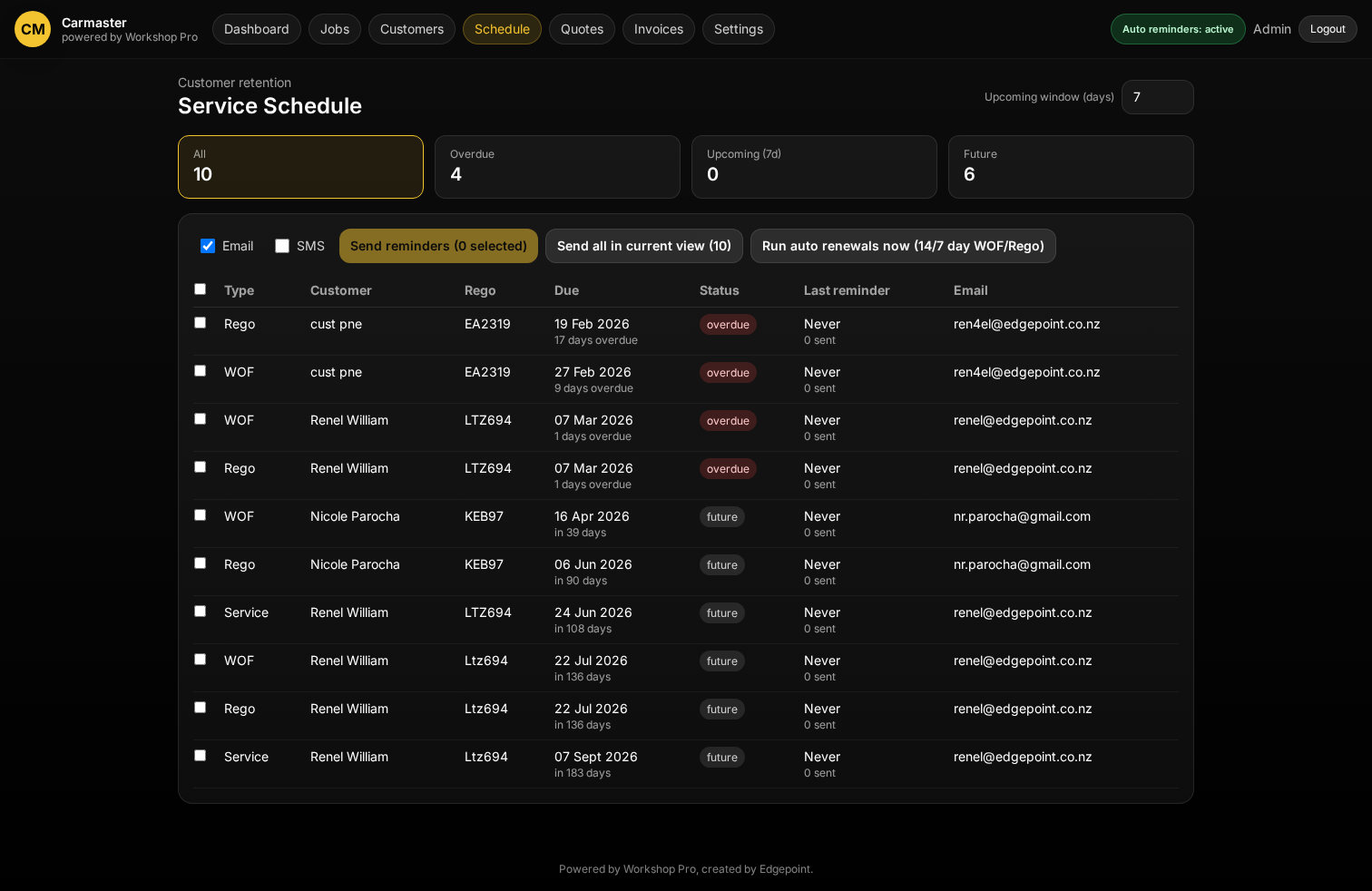Viewport: 1372px width, 891px height.
Task: Enable the SMS reminder checkbox
Action: (282, 246)
